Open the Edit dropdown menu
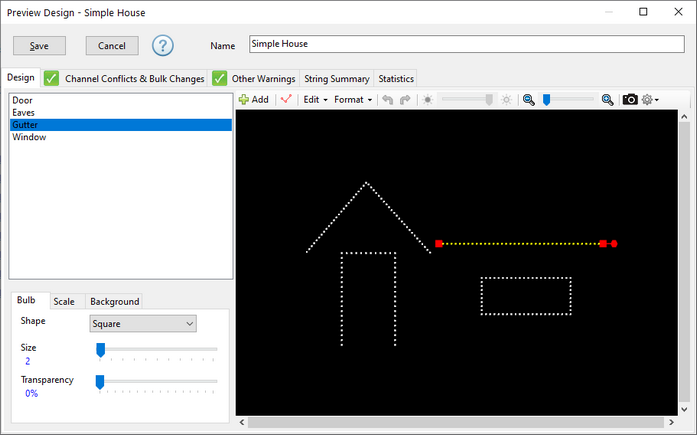 [315, 100]
